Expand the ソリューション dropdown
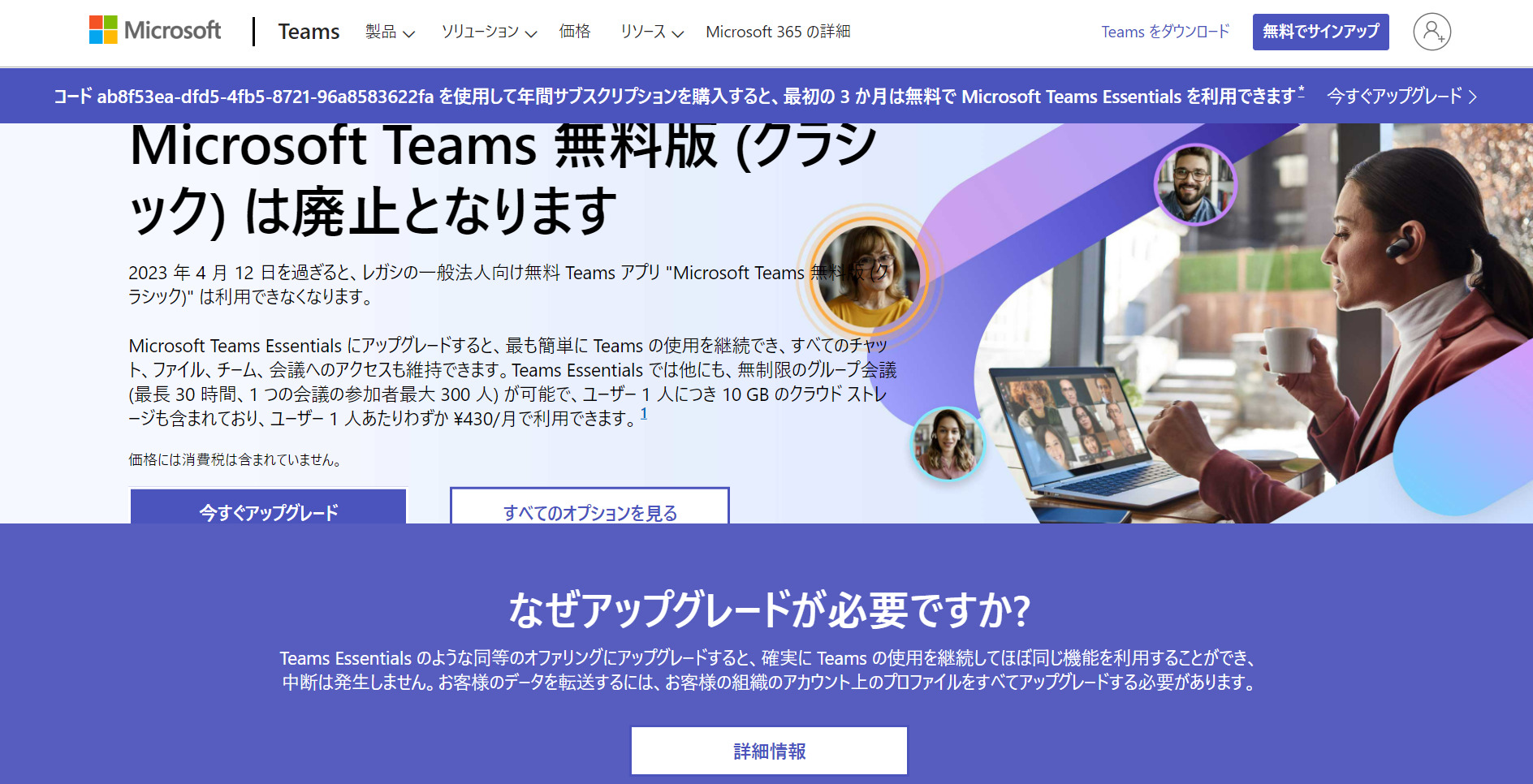Screen dimensions: 1533x784 (486, 32)
